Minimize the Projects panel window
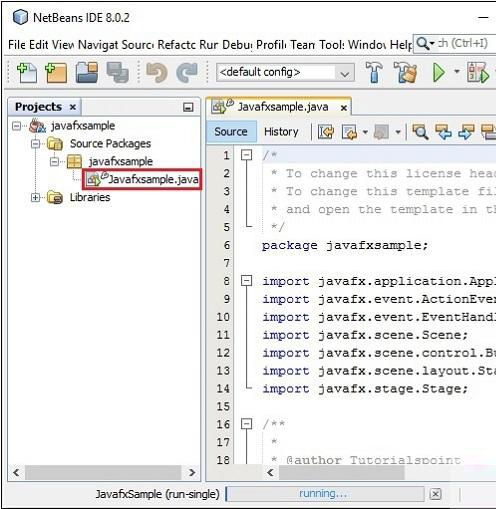Screen dimensions: 496x509 188,107
